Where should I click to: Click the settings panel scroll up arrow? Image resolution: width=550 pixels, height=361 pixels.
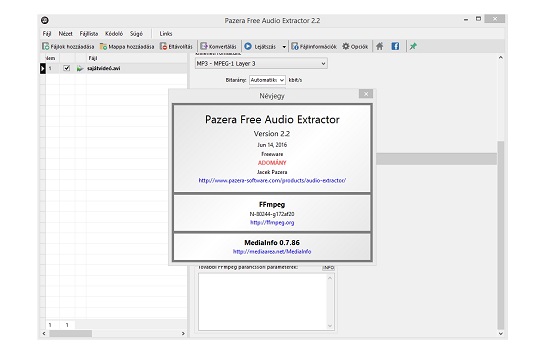pos(501,58)
